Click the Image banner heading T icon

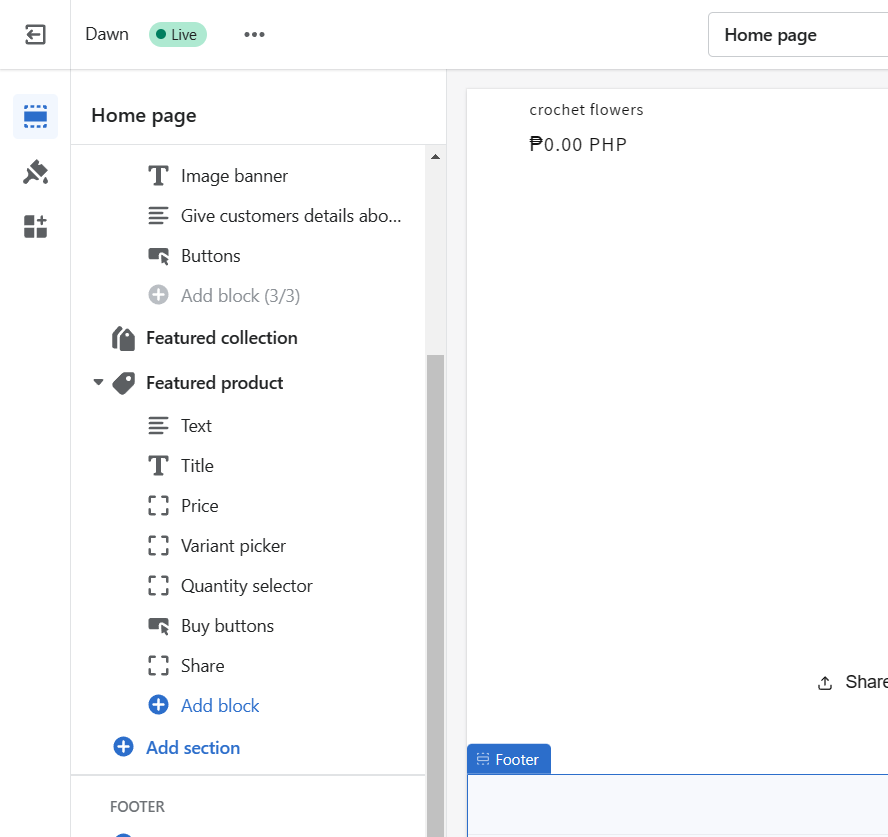click(x=159, y=176)
